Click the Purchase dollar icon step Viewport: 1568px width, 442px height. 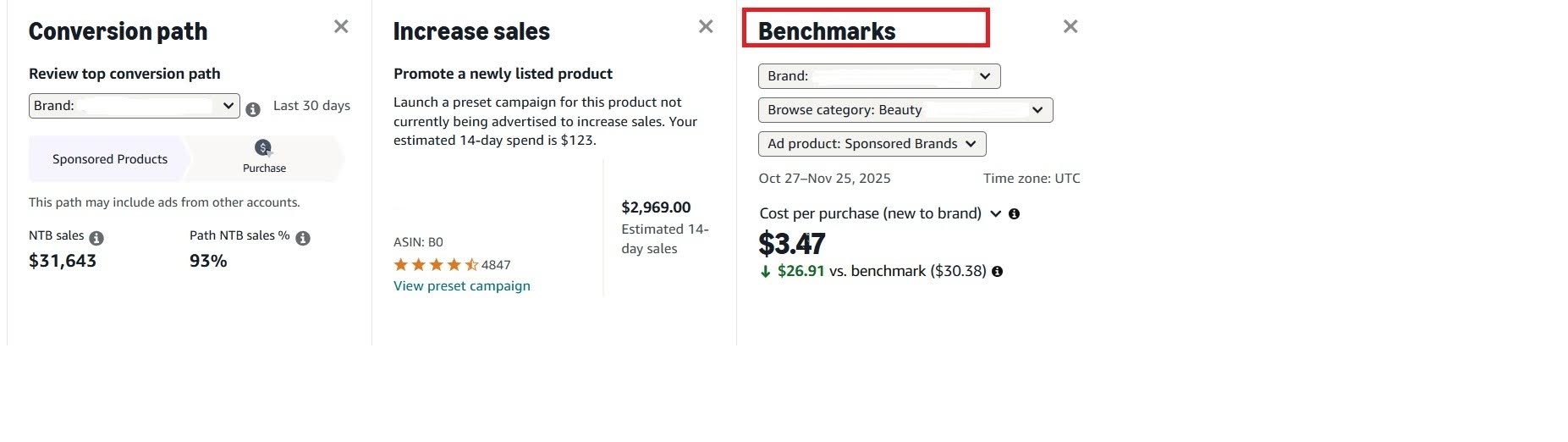[264, 149]
